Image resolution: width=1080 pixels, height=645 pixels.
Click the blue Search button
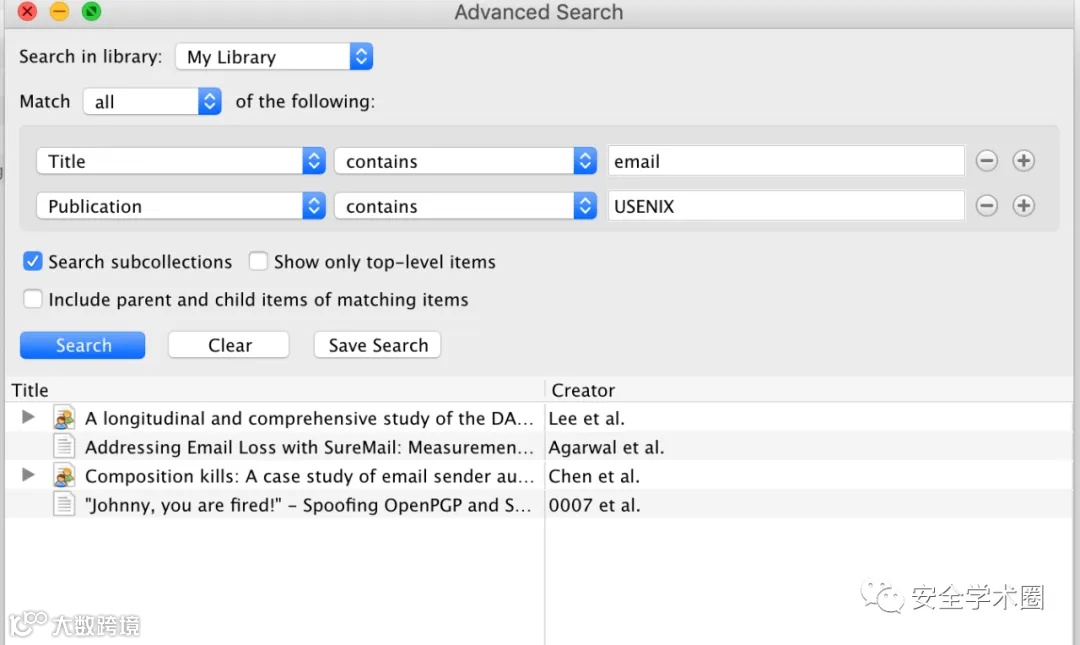[x=83, y=345]
